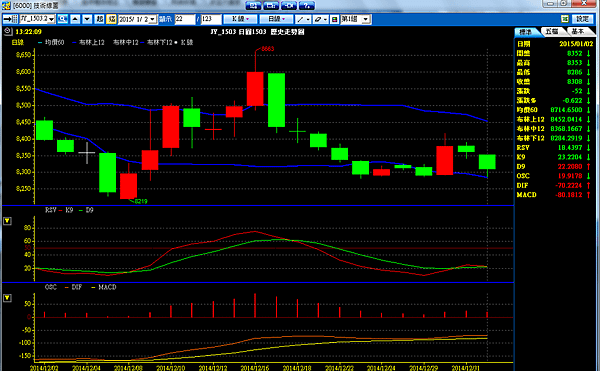Open the K線 chart type dropdown

(x=240, y=19)
